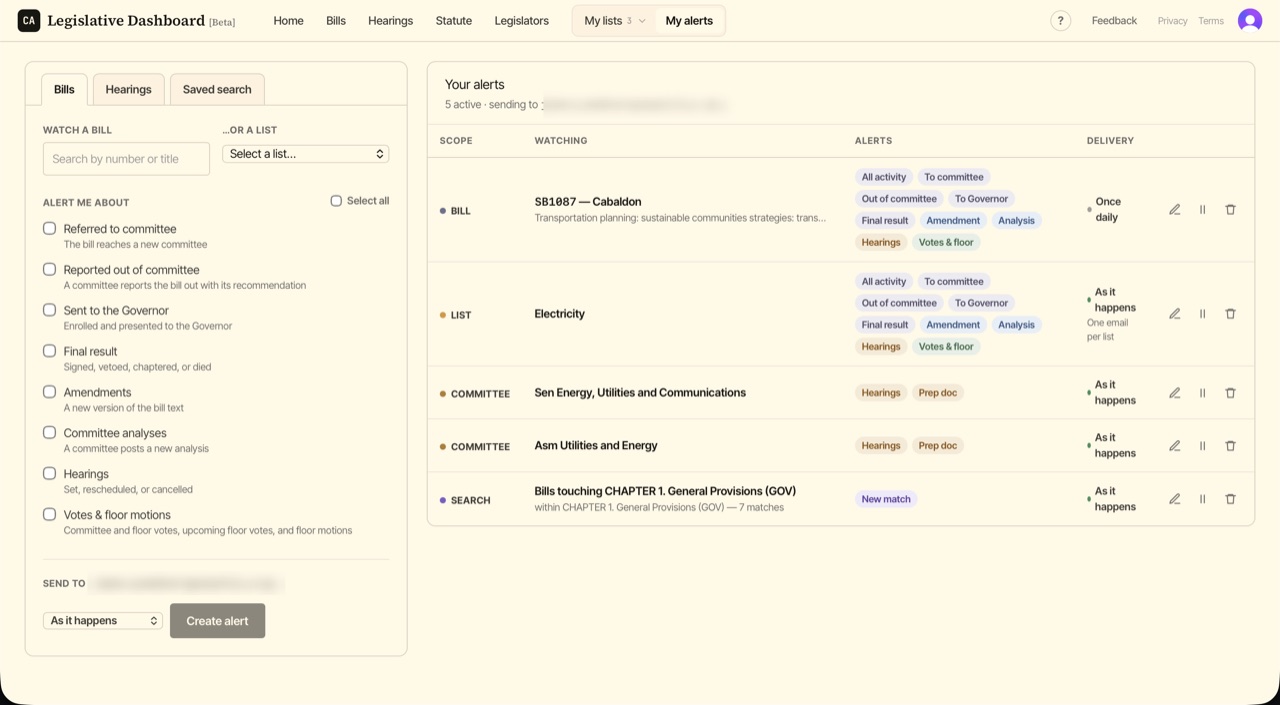Open the Terms link
This screenshot has width=1280, height=705.
(x=1211, y=21)
